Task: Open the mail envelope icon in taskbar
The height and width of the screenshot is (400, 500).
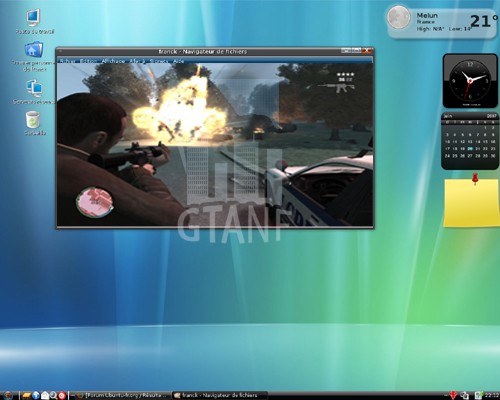Action: pyautogui.click(x=45, y=395)
